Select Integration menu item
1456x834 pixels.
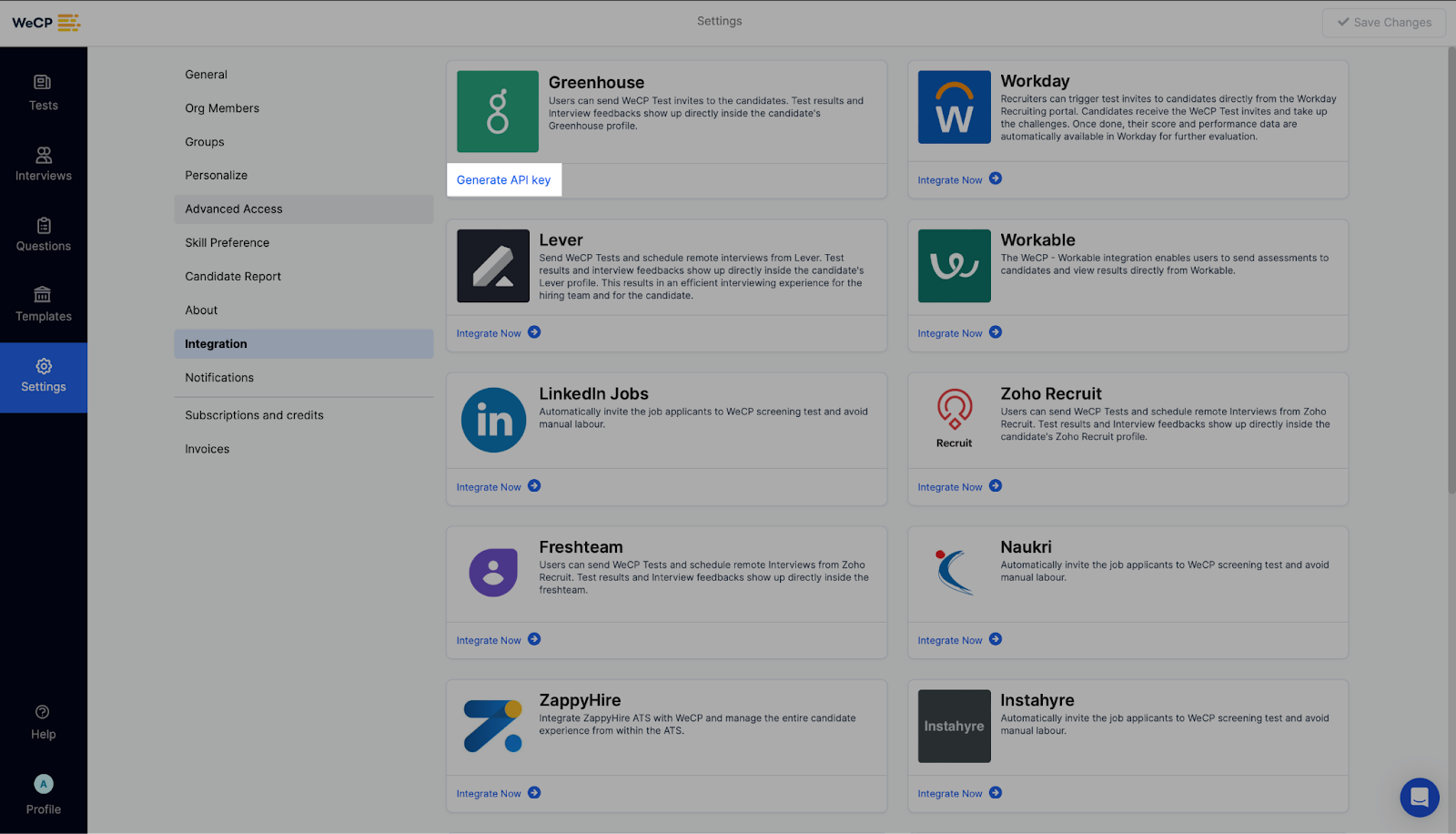[x=304, y=344]
